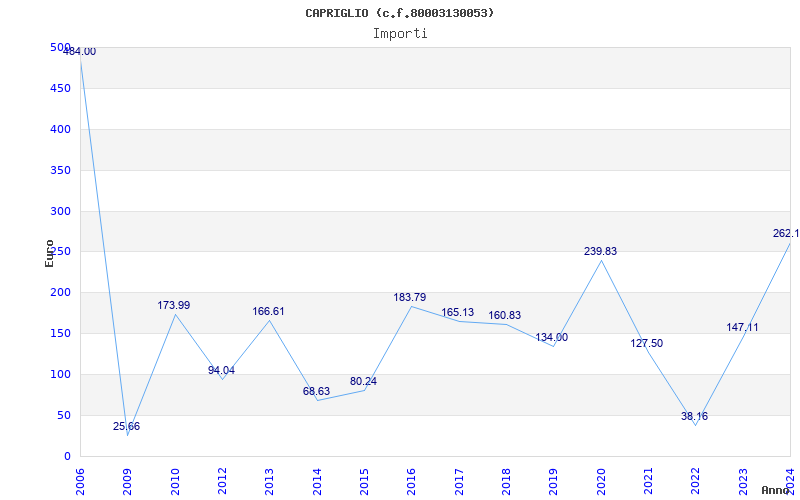Select the 100 tick on Euro axis
The height and width of the screenshot is (500, 800).
click(61, 374)
